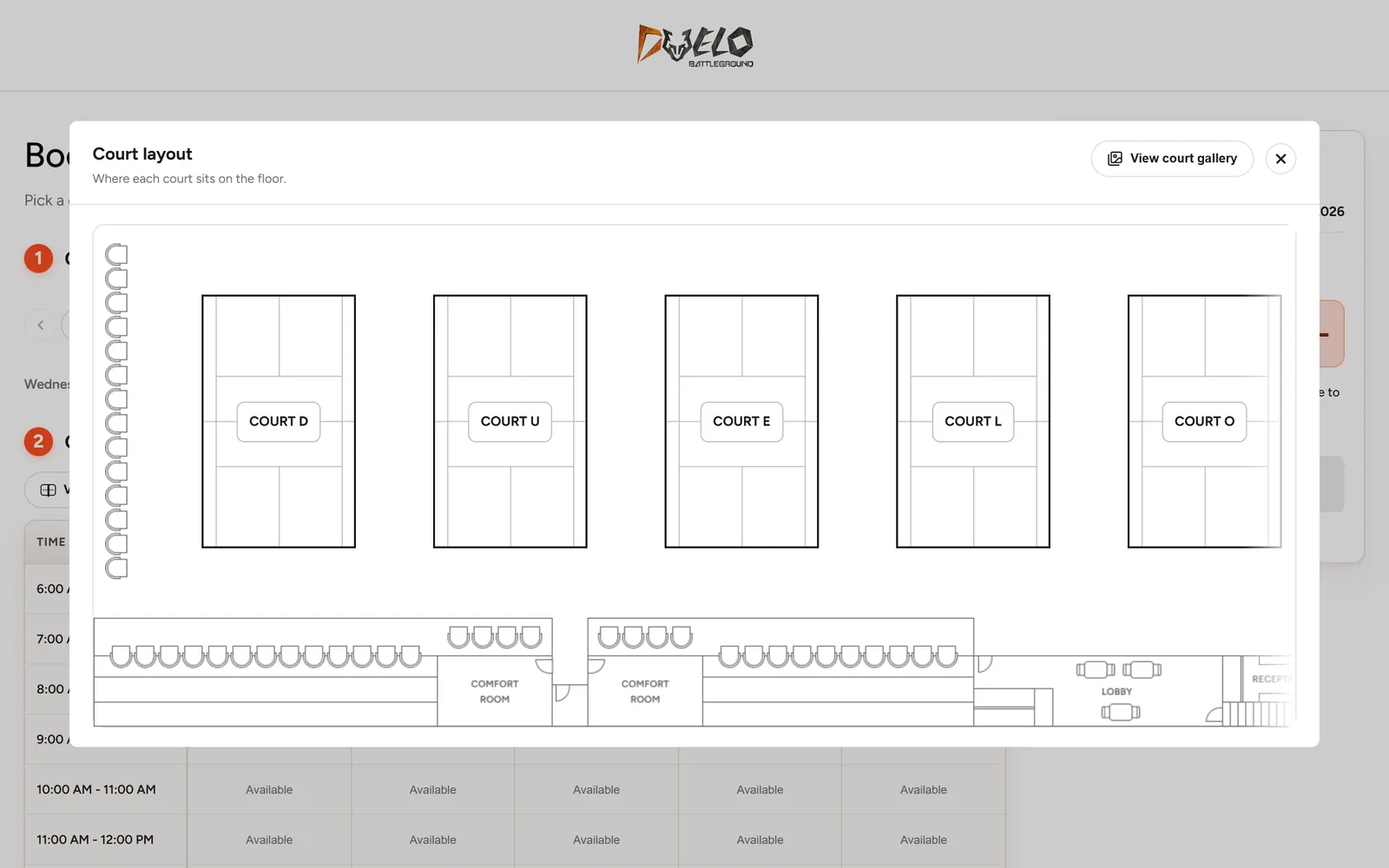Click the 'Court layout' dialog title
Screen dimensions: 1389x868
point(142,154)
